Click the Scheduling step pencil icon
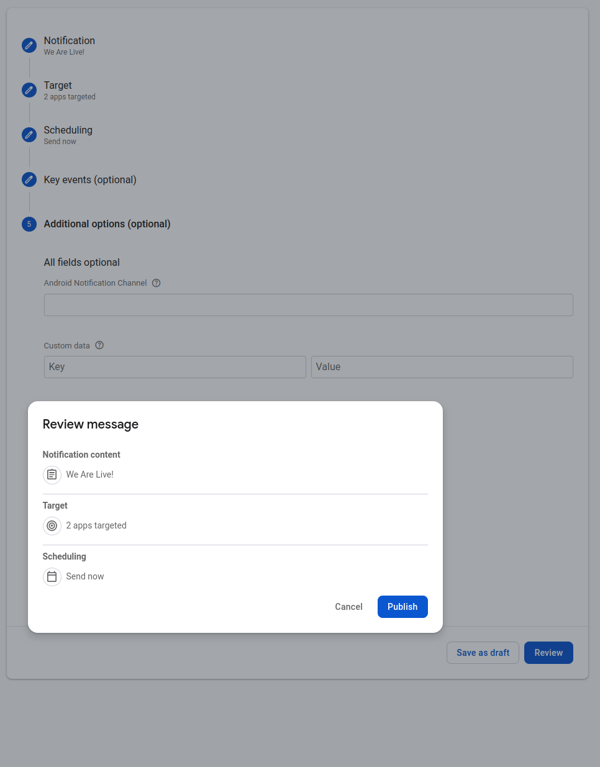 (x=29, y=135)
